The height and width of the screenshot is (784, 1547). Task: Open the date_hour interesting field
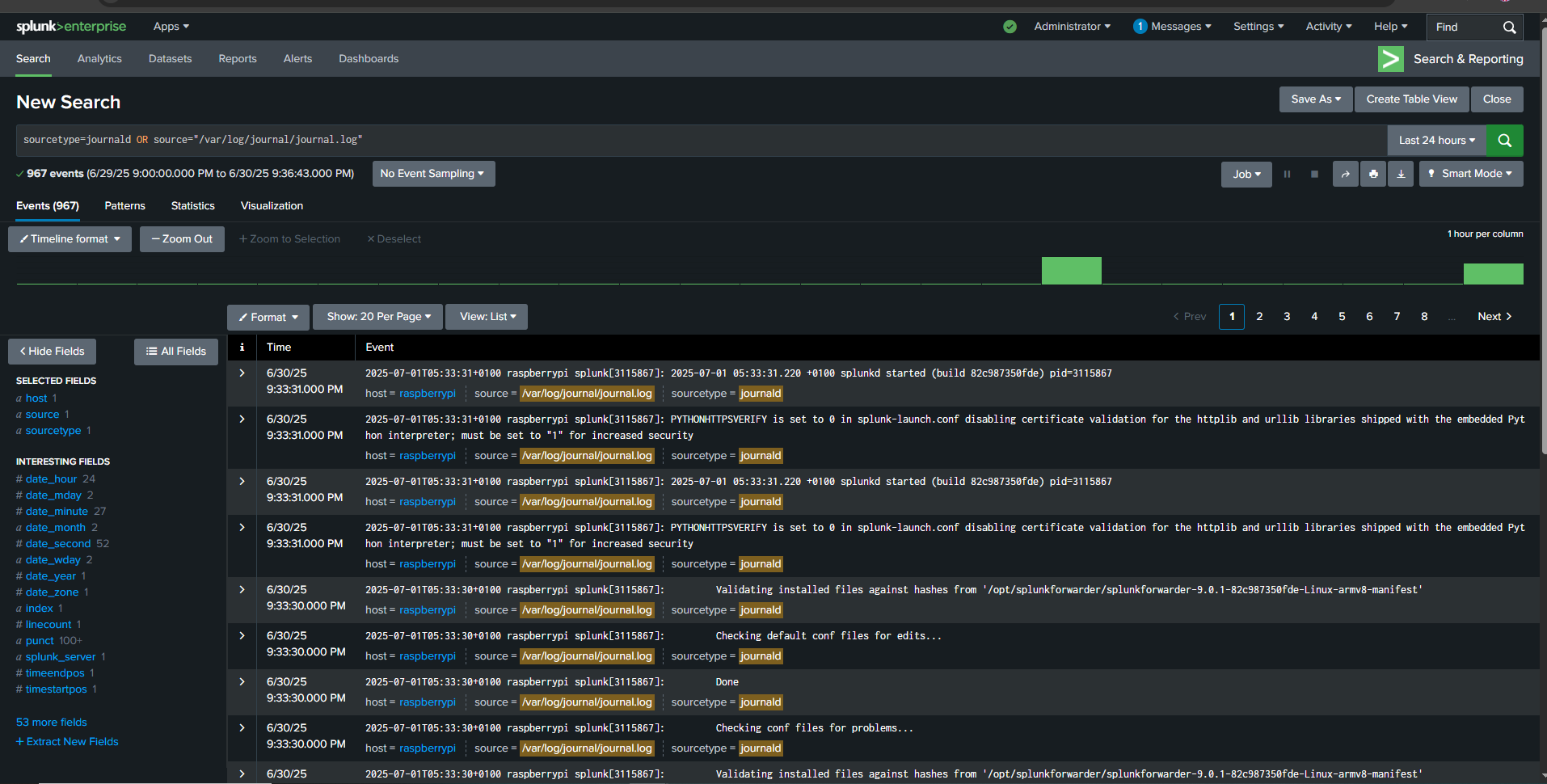coord(51,479)
